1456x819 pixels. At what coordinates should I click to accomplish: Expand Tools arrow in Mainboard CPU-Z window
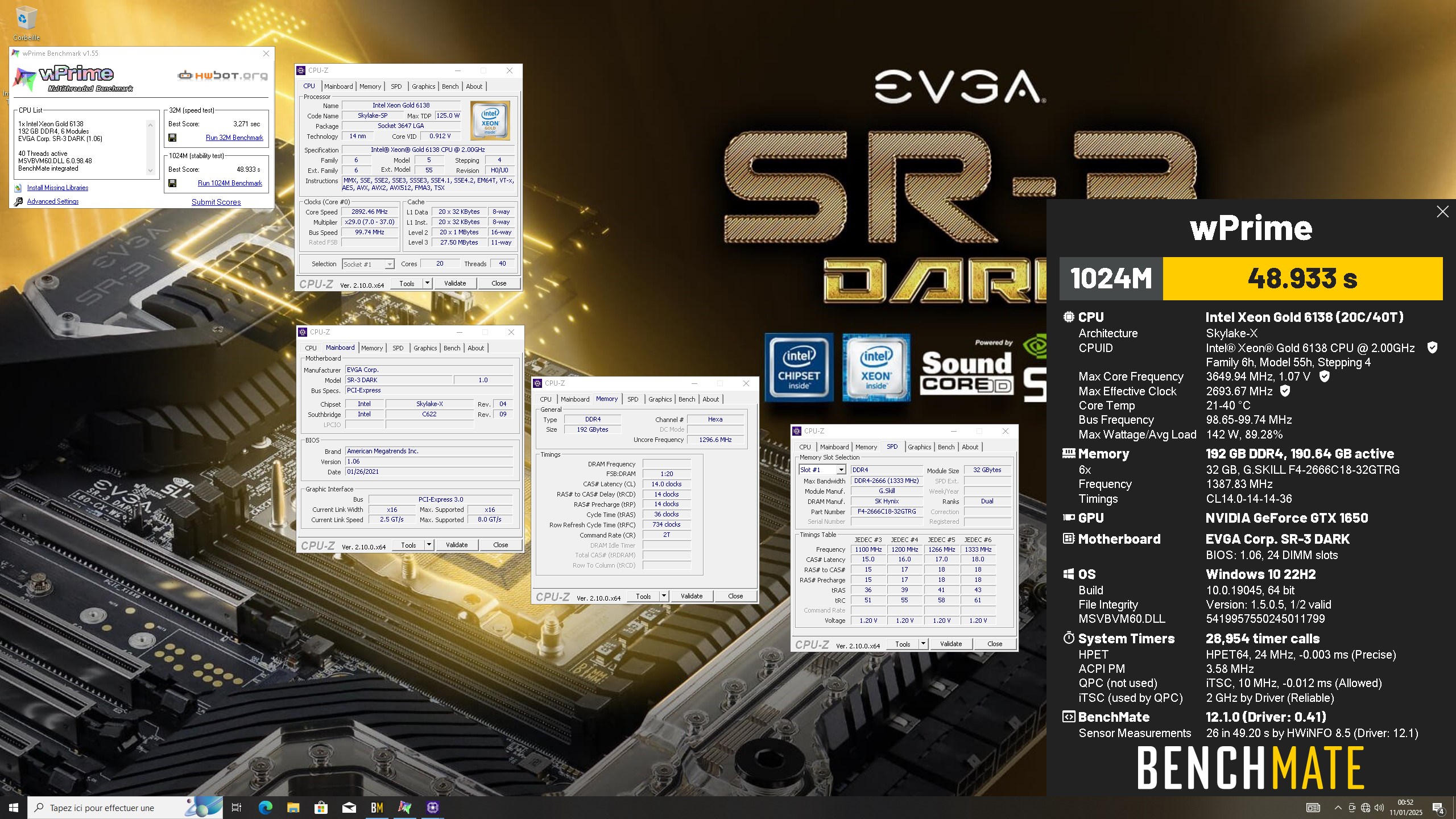click(429, 545)
